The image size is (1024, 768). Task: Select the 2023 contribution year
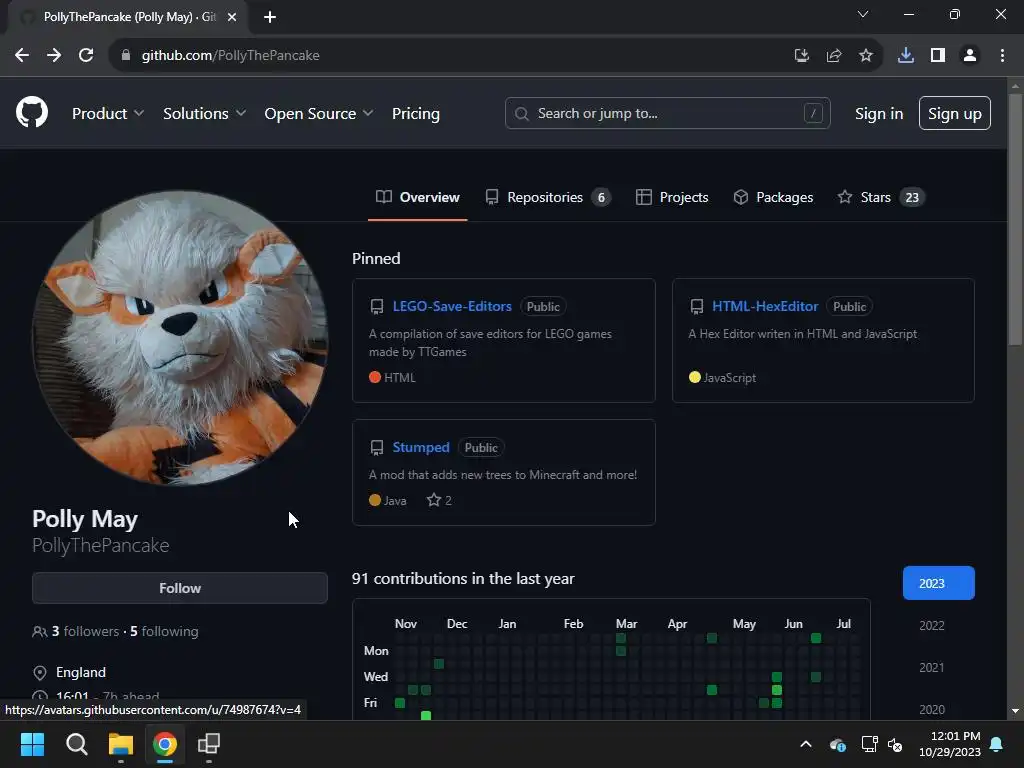[938, 583]
